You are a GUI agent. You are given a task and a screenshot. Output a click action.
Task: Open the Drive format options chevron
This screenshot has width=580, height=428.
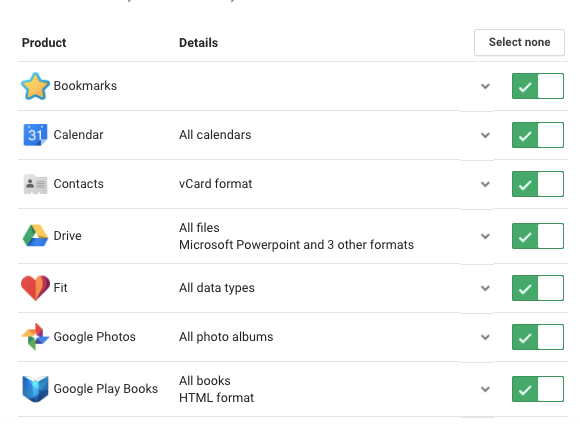pyautogui.click(x=485, y=236)
